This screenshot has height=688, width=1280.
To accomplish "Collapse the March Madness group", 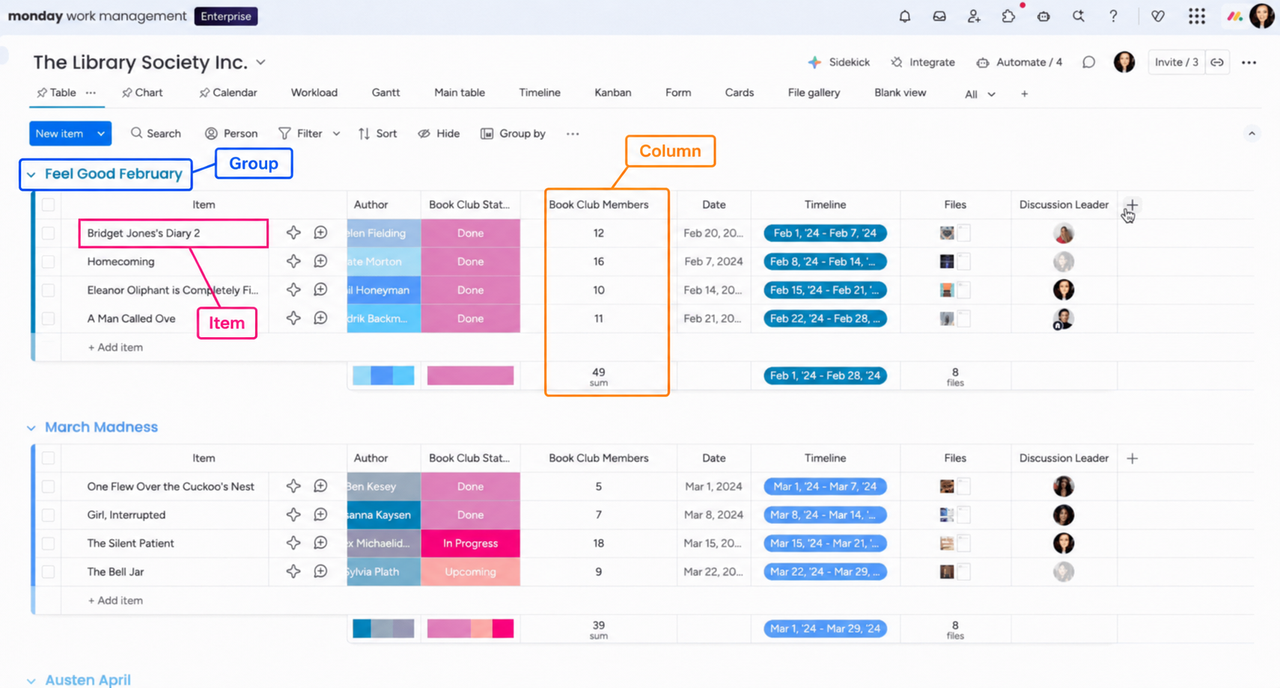I will coord(31,428).
